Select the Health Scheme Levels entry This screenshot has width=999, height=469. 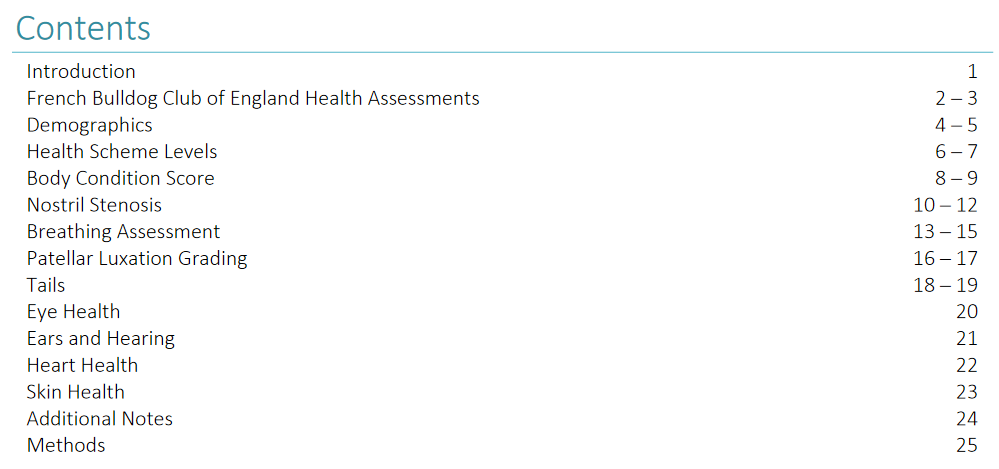tap(122, 152)
